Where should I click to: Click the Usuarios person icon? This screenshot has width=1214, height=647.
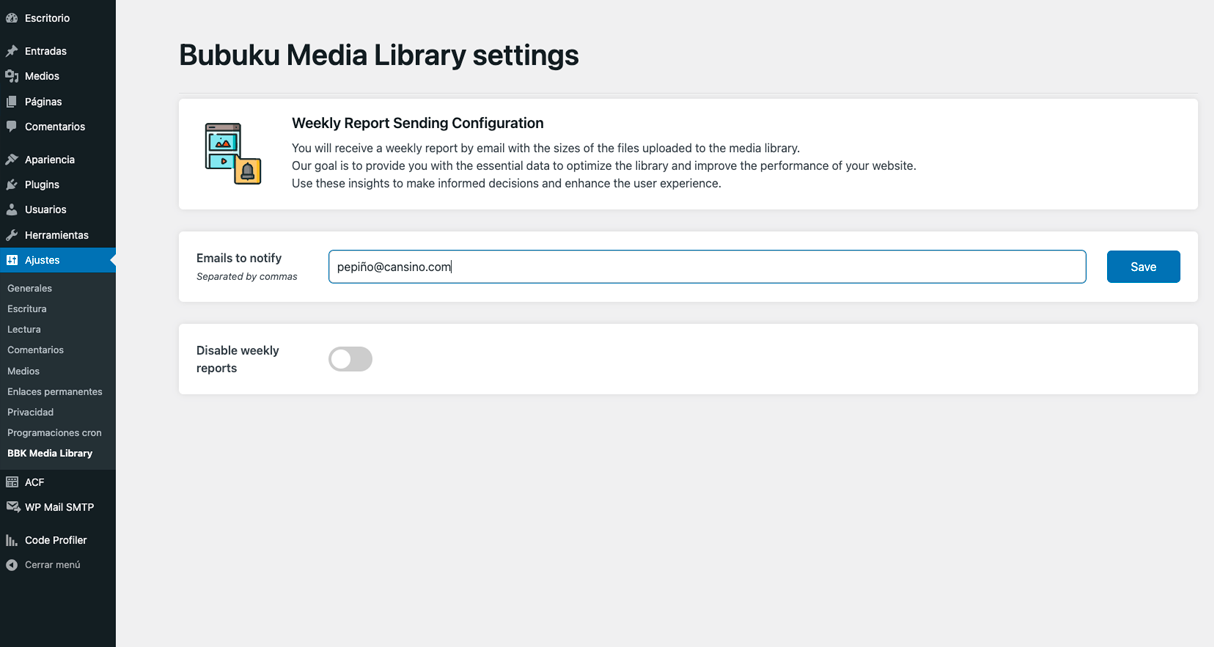pos(12,210)
